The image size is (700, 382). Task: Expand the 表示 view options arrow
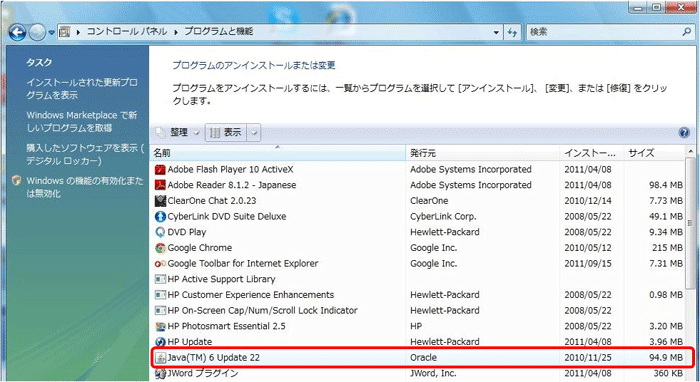[254, 133]
